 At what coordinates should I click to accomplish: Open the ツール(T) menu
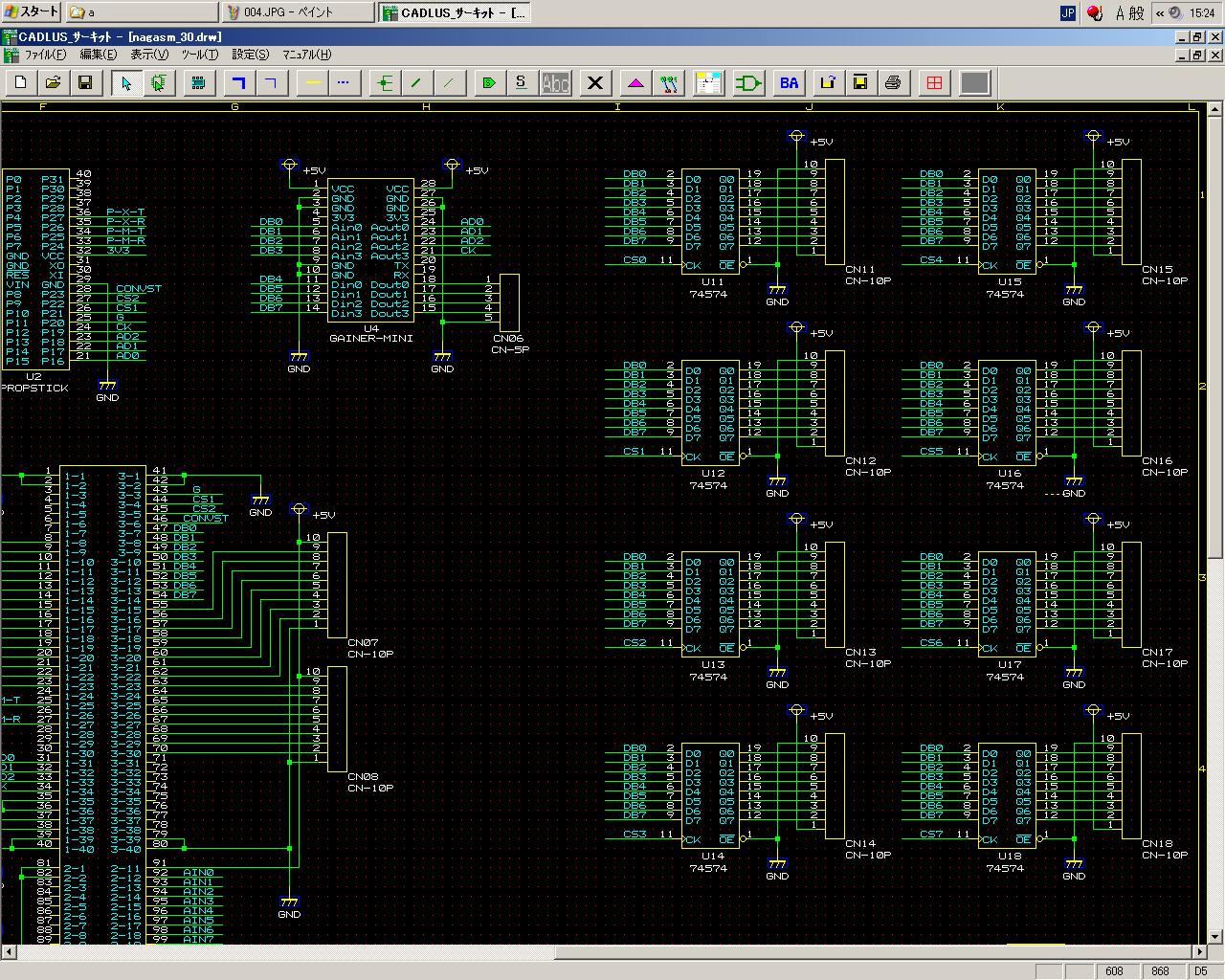[200, 55]
